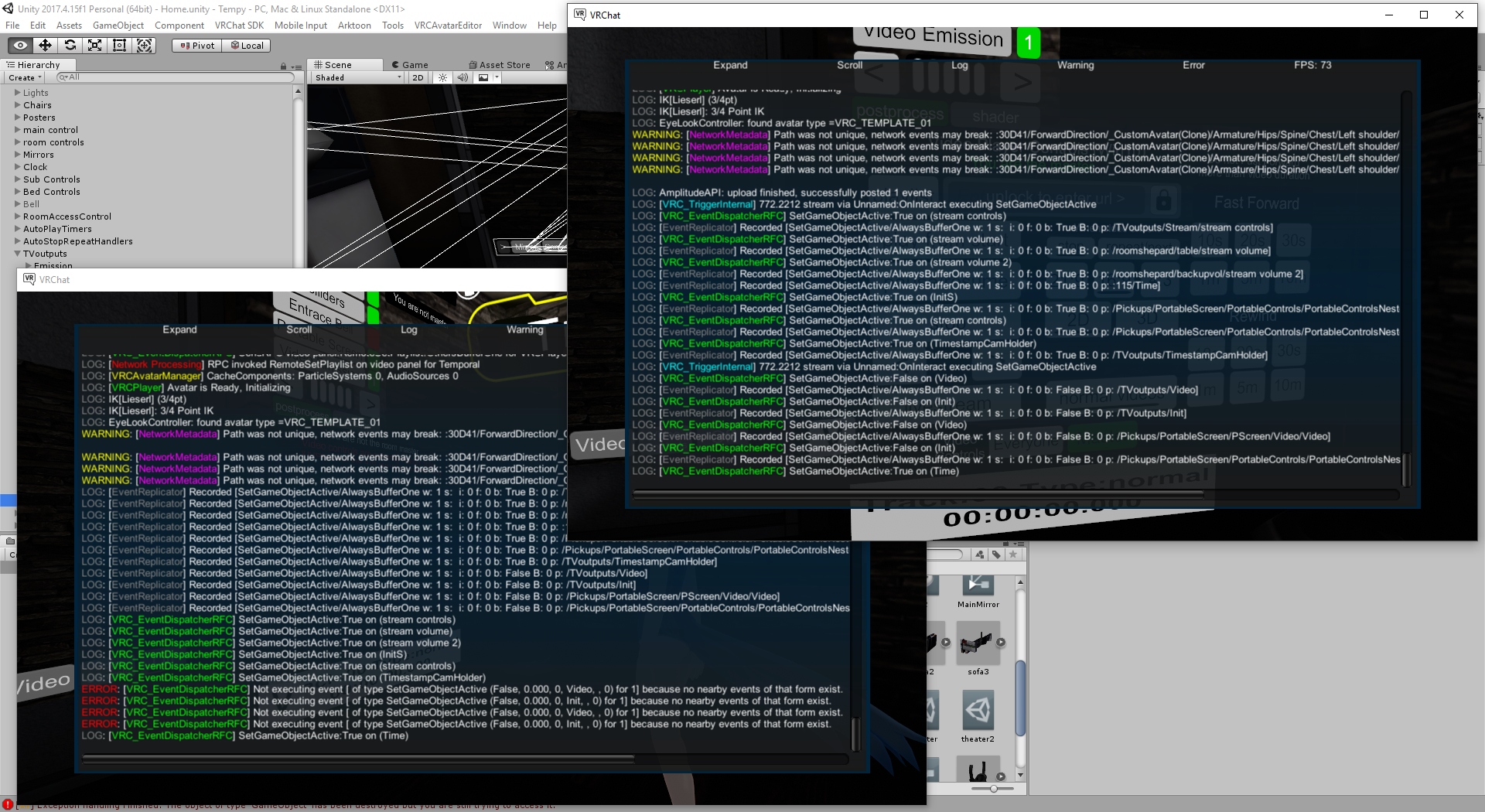This screenshot has width=1485, height=812.
Task: Expand the Lights hierarchy item
Action: pos(18,93)
